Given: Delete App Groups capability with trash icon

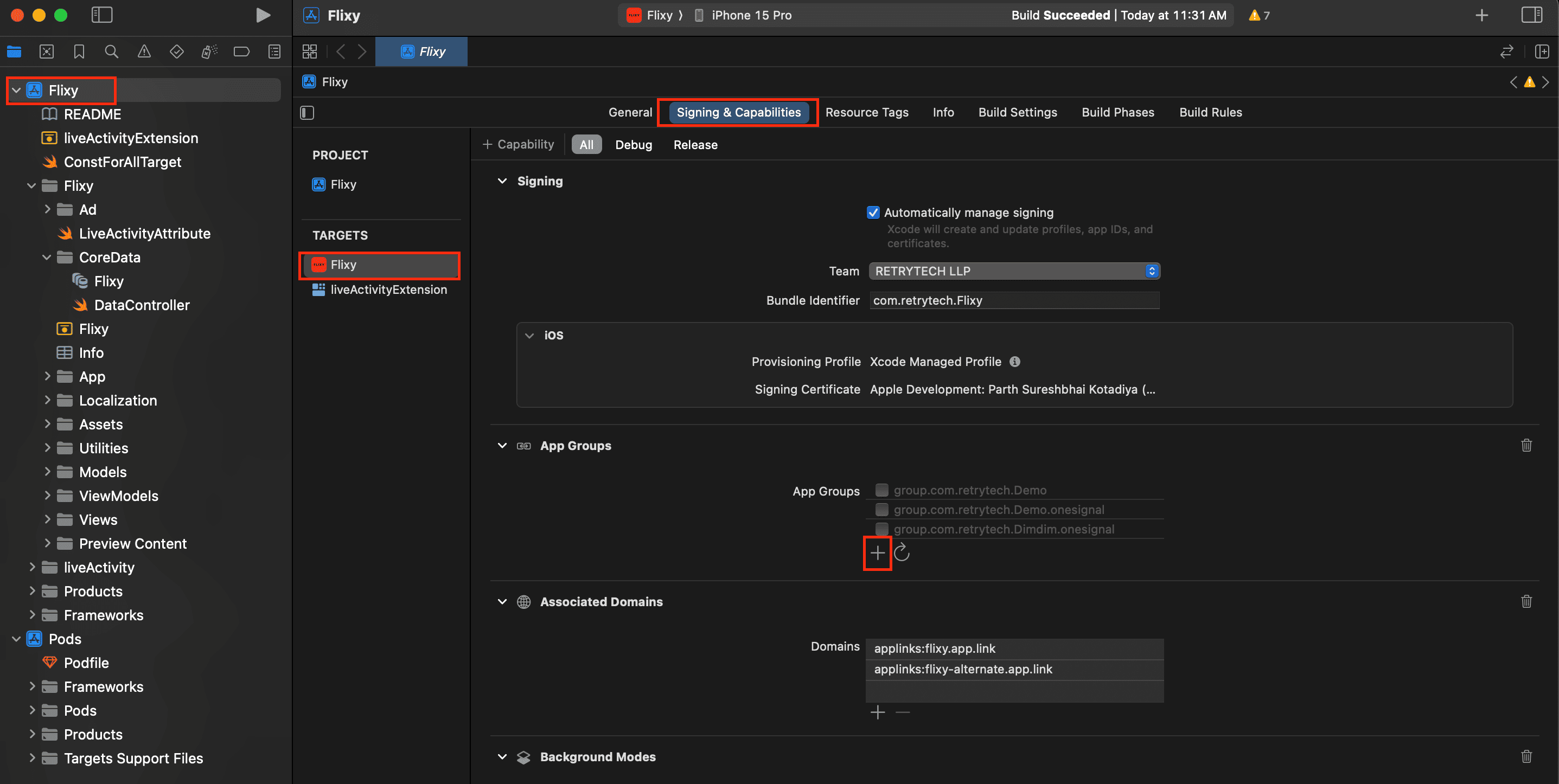Looking at the screenshot, I should pos(1526,445).
